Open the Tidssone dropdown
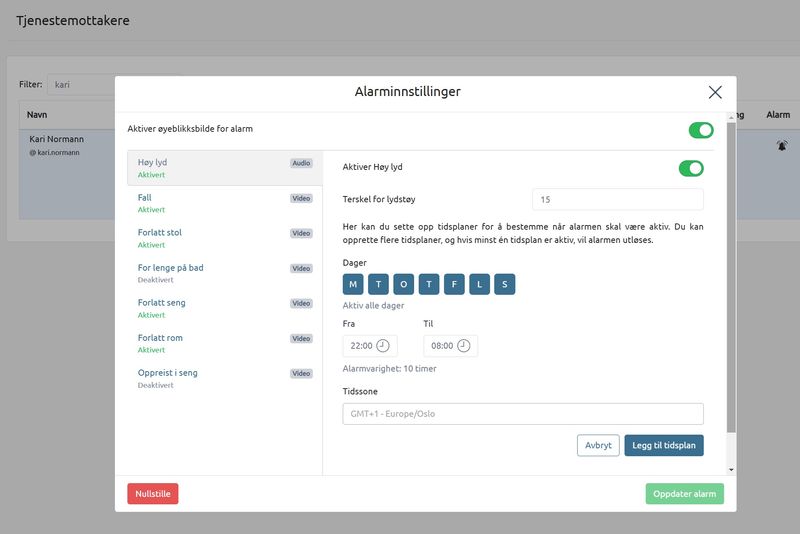The height and width of the screenshot is (534, 800). tap(523, 414)
